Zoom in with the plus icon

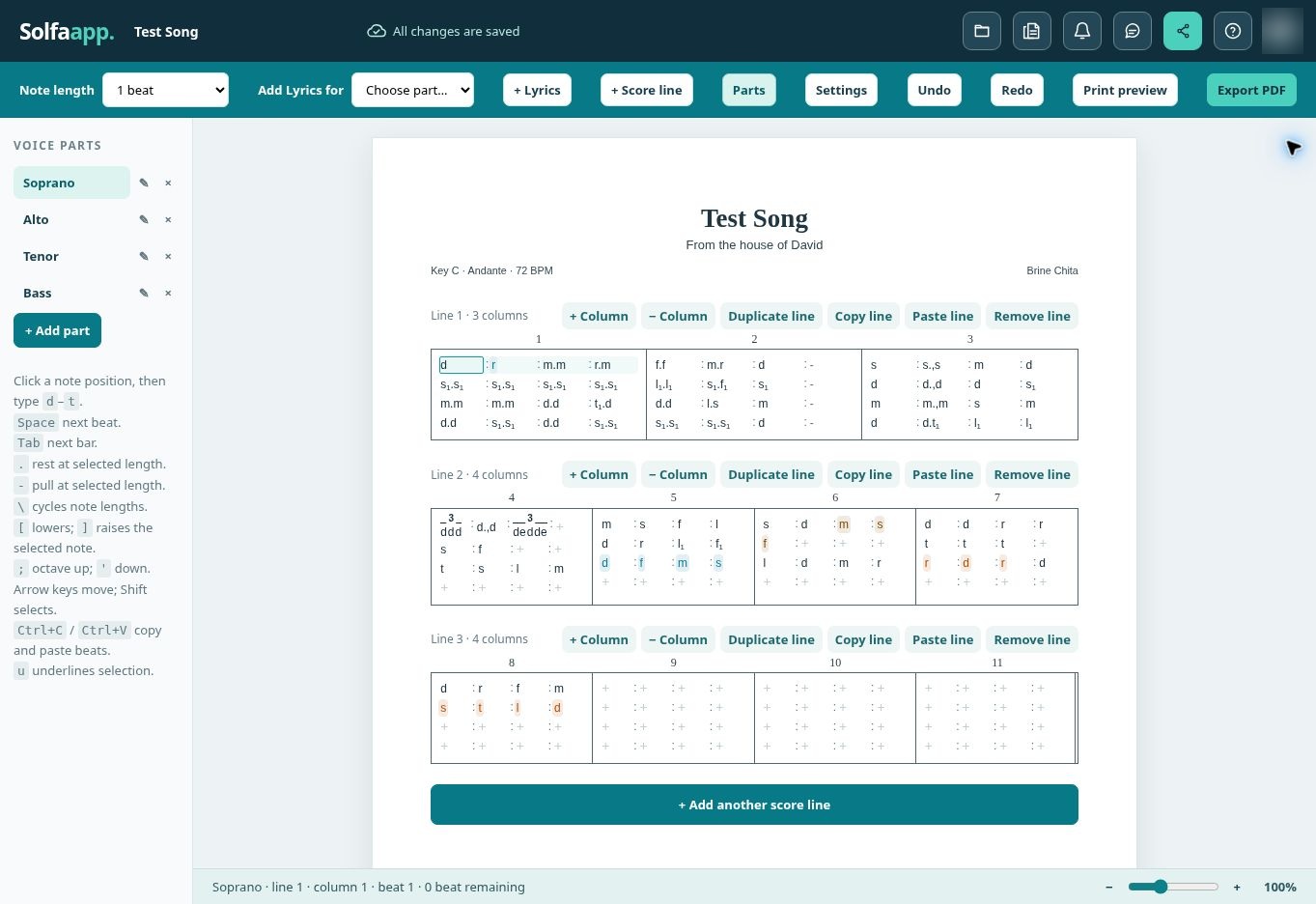pos(1237,887)
